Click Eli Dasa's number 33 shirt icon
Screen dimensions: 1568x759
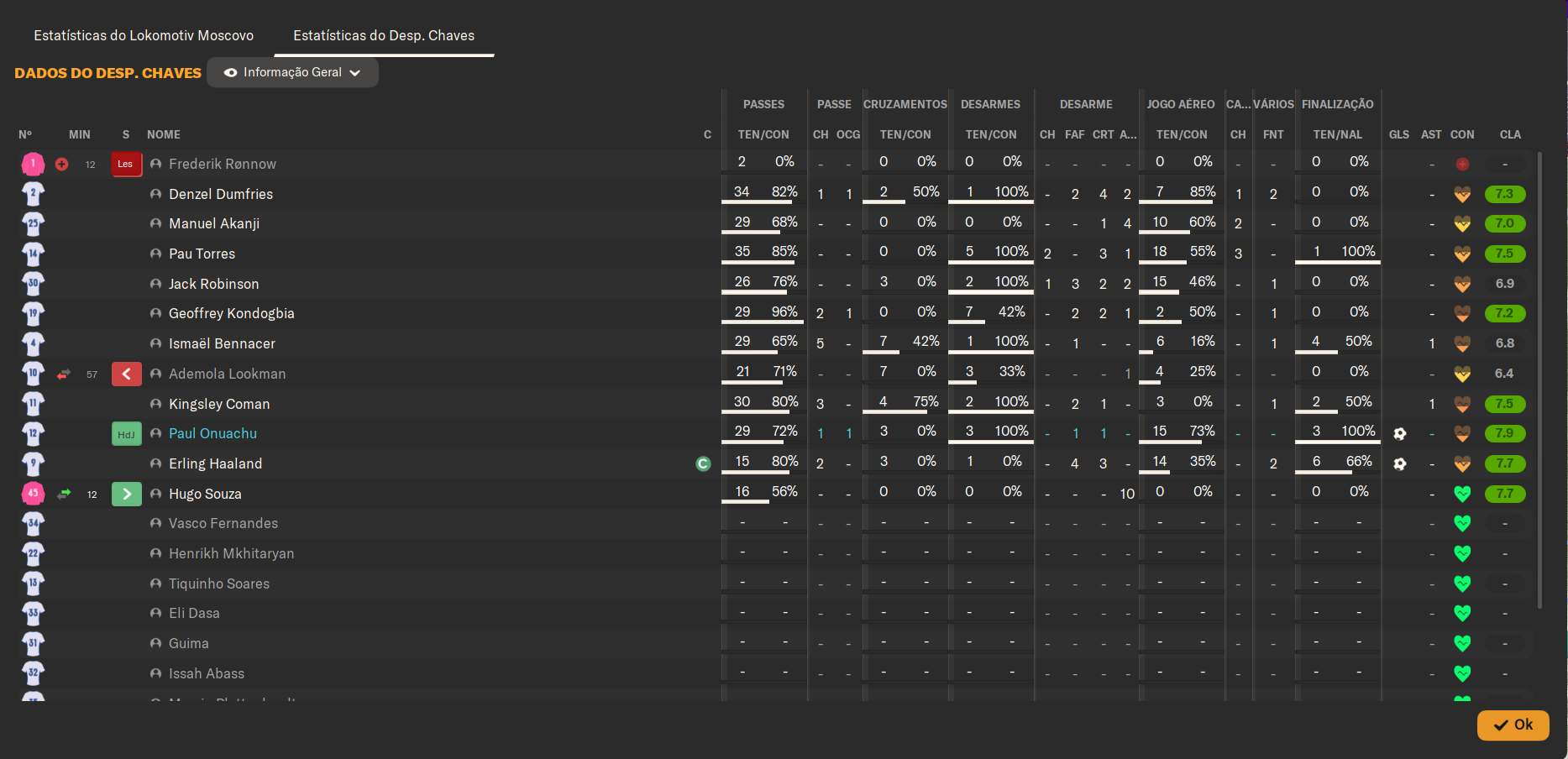(x=33, y=613)
